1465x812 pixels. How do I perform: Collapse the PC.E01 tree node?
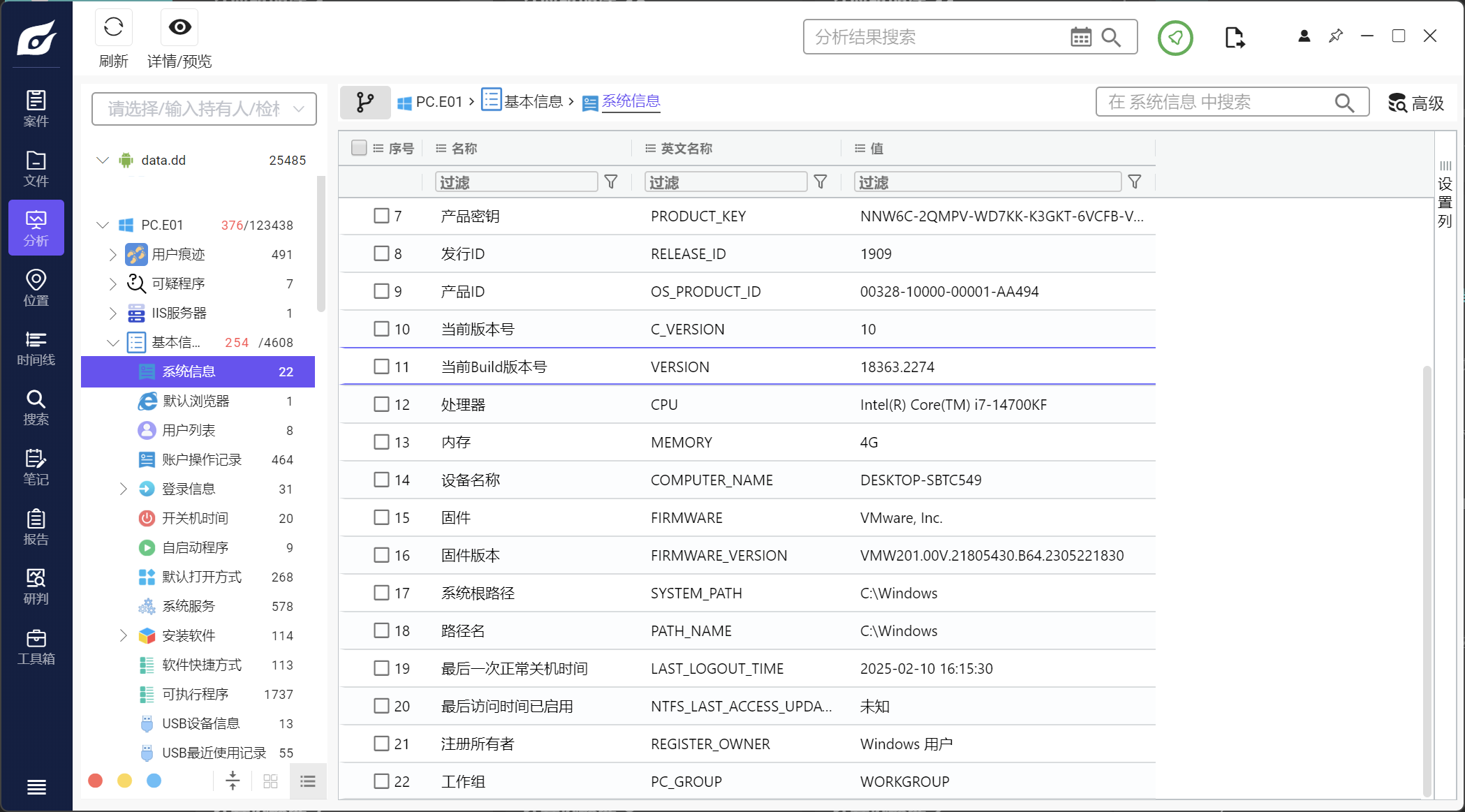pos(103,225)
